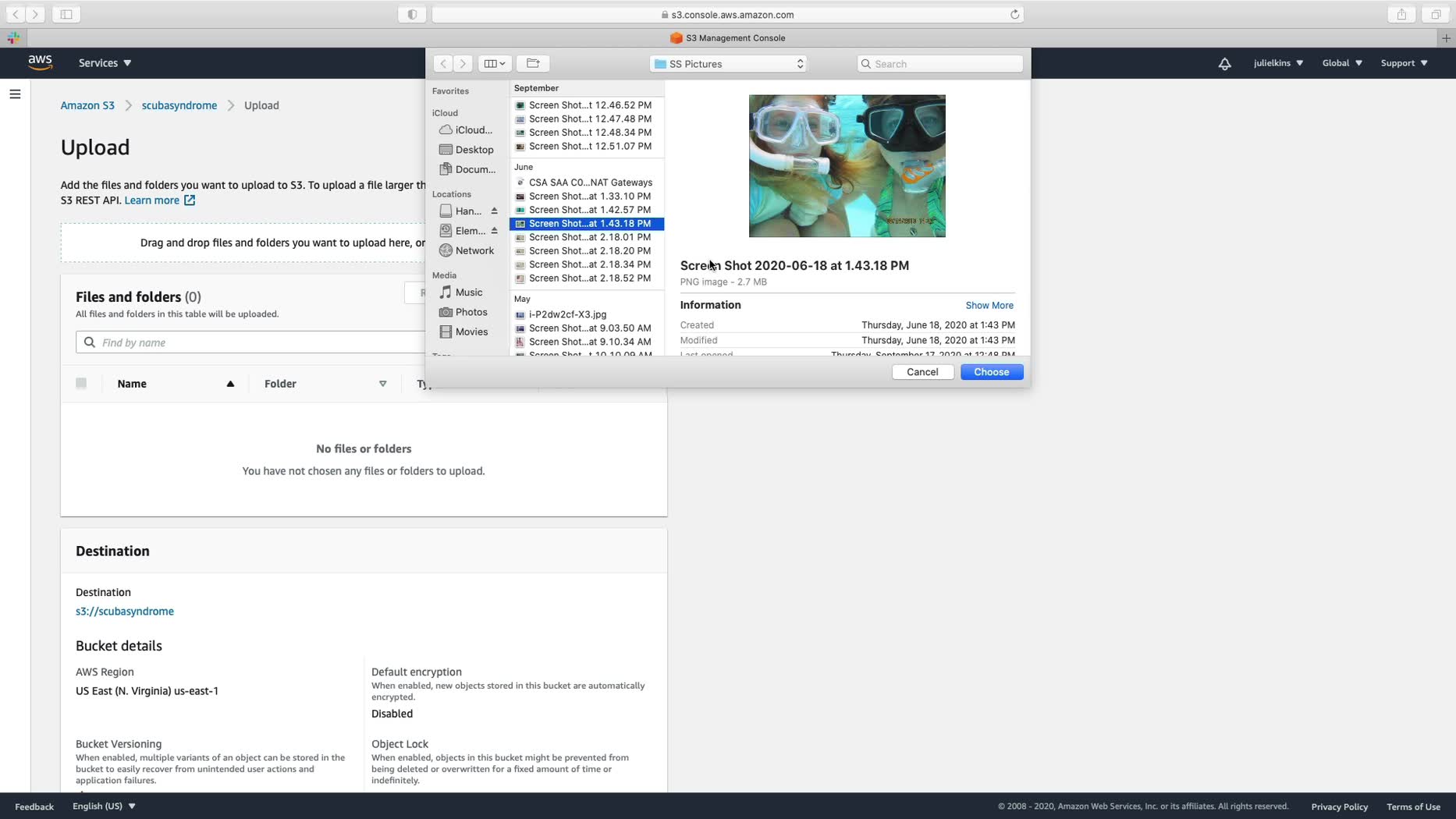Expand the Services menu
Viewport: 1456px width, 819px height.
105,63
